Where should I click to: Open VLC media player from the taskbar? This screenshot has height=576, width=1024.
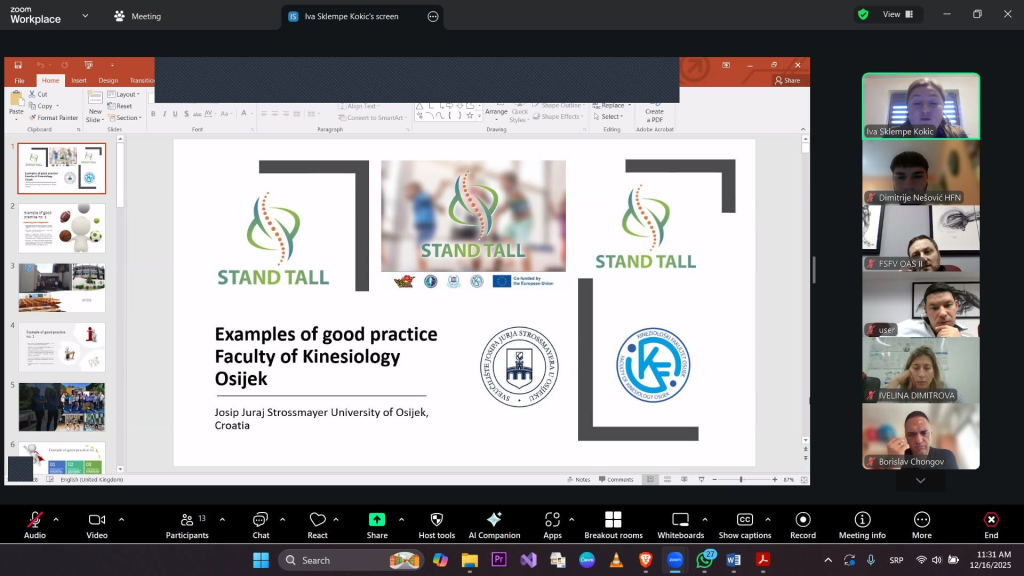pyautogui.click(x=616, y=560)
